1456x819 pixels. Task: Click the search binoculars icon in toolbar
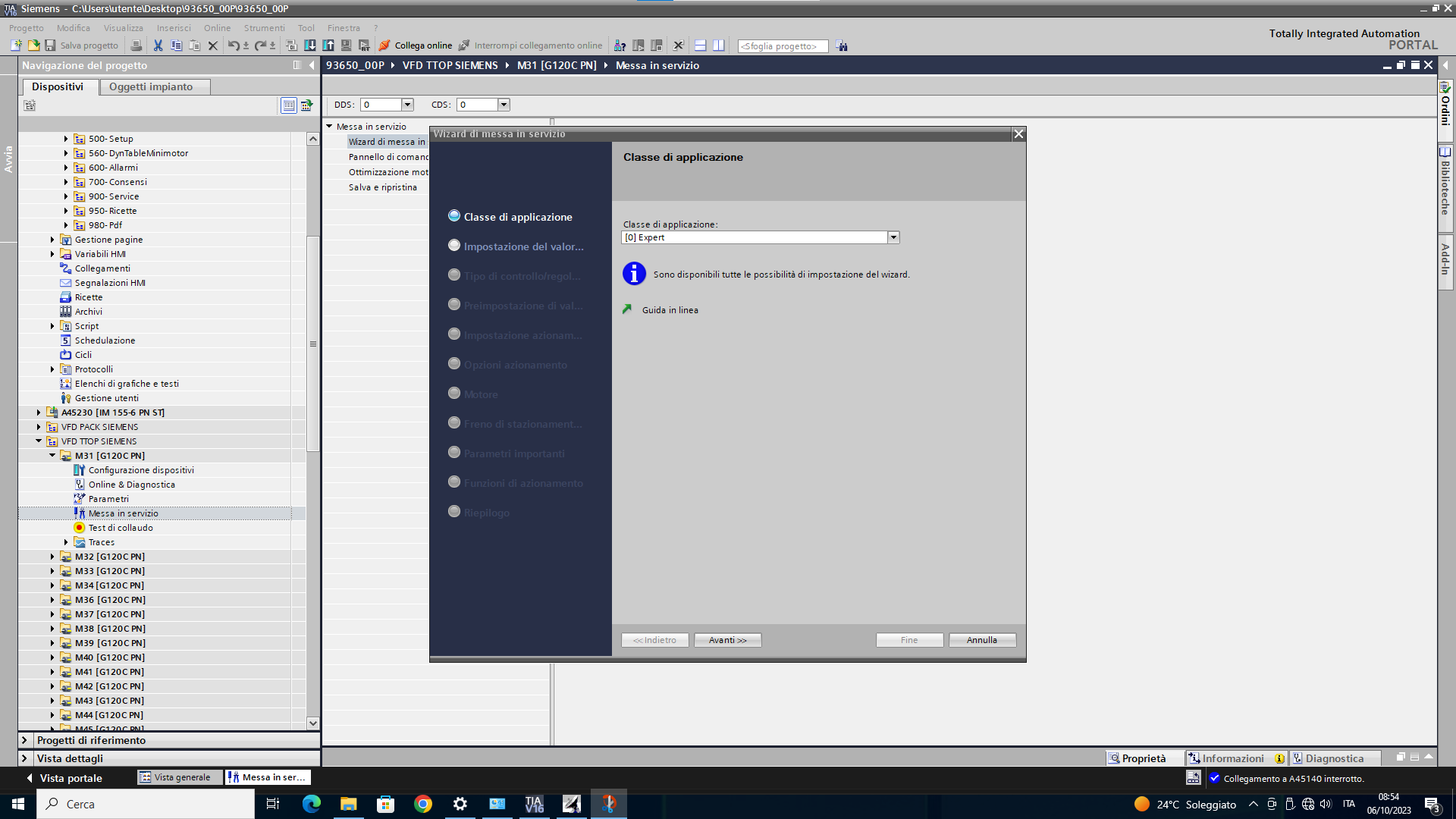point(842,45)
